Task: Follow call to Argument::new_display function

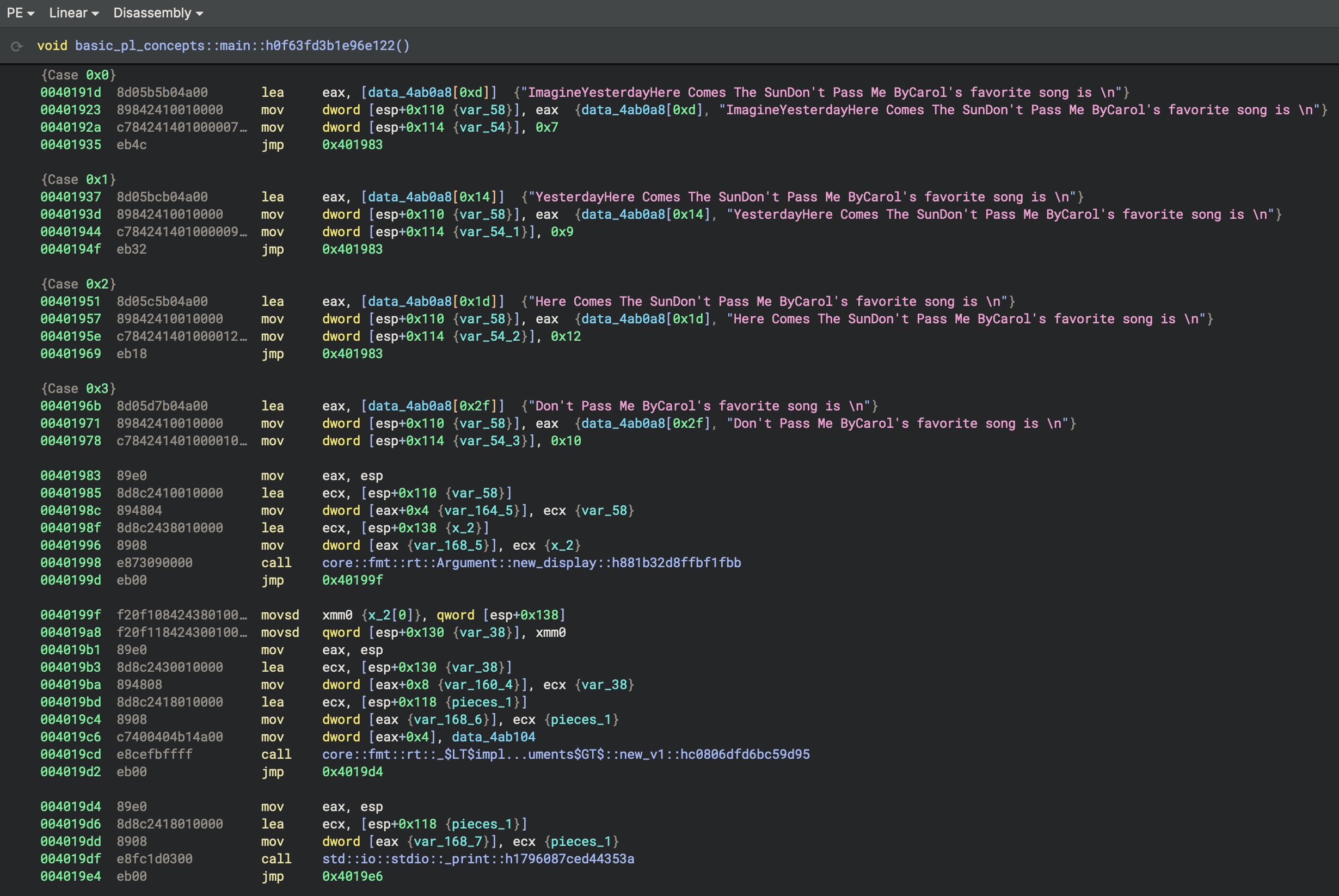Action: click(x=531, y=563)
